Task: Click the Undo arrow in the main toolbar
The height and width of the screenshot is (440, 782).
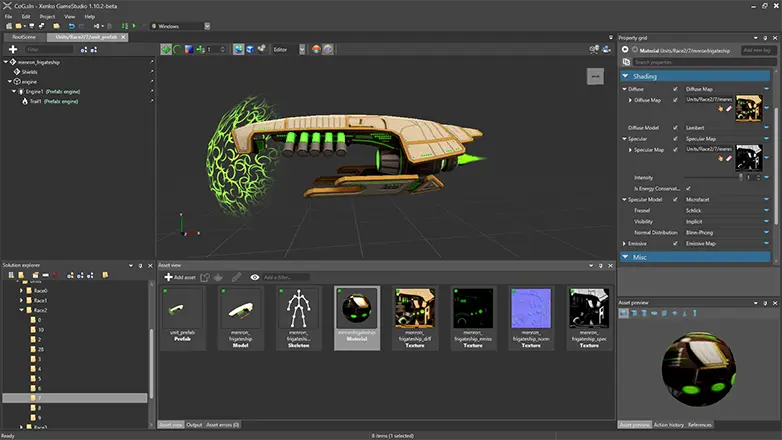Action: (71, 26)
